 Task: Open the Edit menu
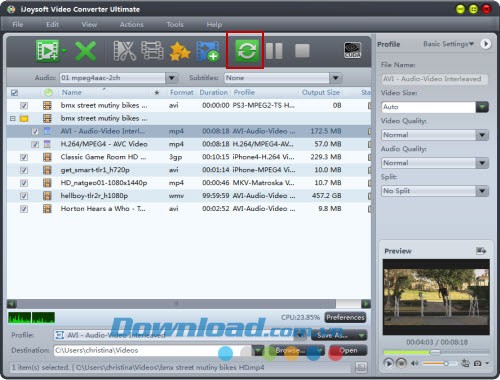point(52,25)
